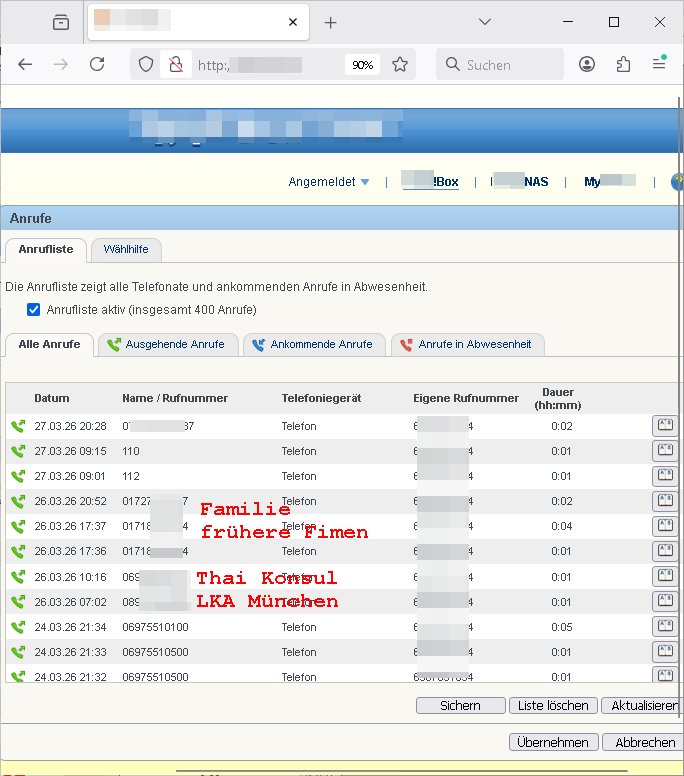Open the Firefox account icon
This screenshot has width=684, height=776.
click(x=587, y=64)
